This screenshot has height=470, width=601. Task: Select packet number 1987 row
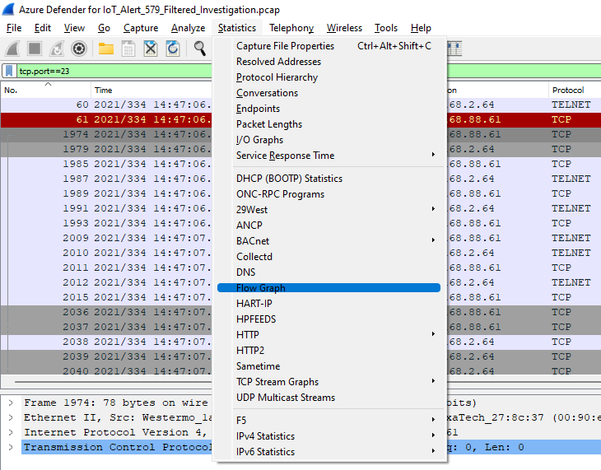pyautogui.click(x=106, y=179)
